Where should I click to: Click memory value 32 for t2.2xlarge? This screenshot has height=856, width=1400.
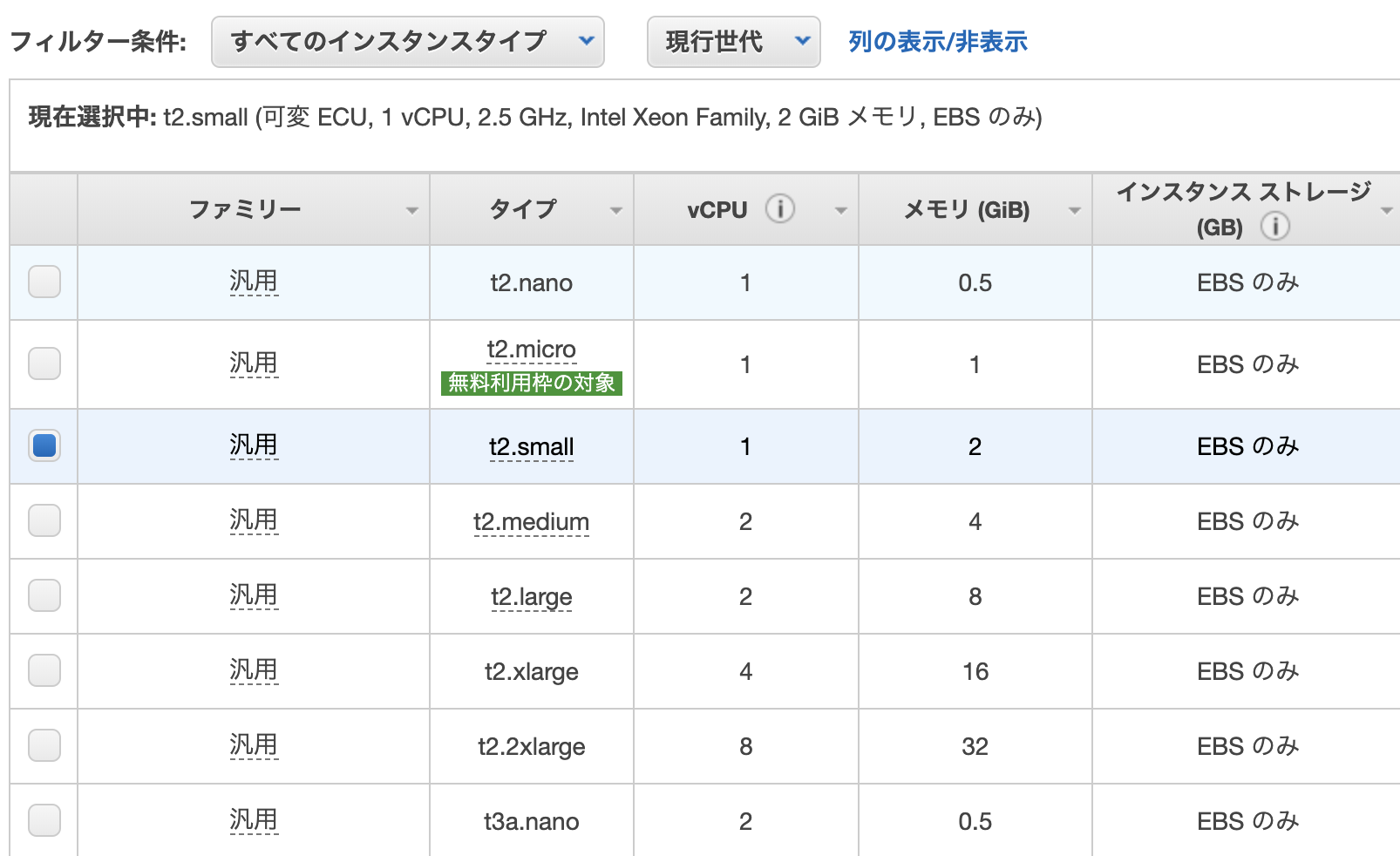975,747
